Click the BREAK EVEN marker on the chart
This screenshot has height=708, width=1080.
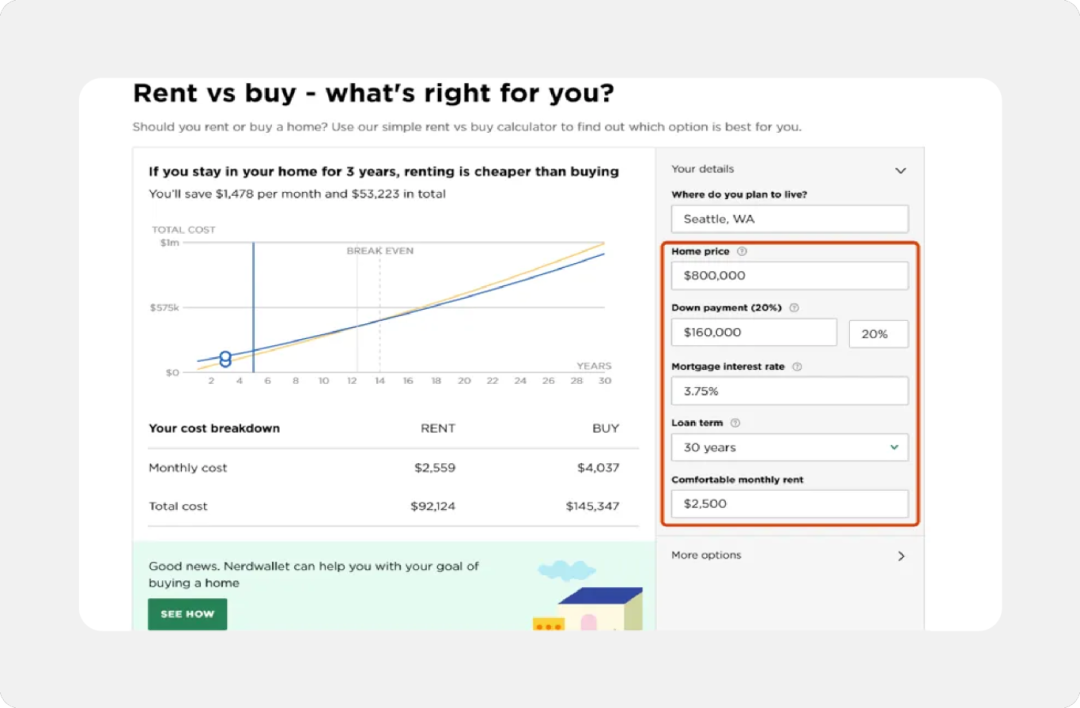(x=379, y=251)
